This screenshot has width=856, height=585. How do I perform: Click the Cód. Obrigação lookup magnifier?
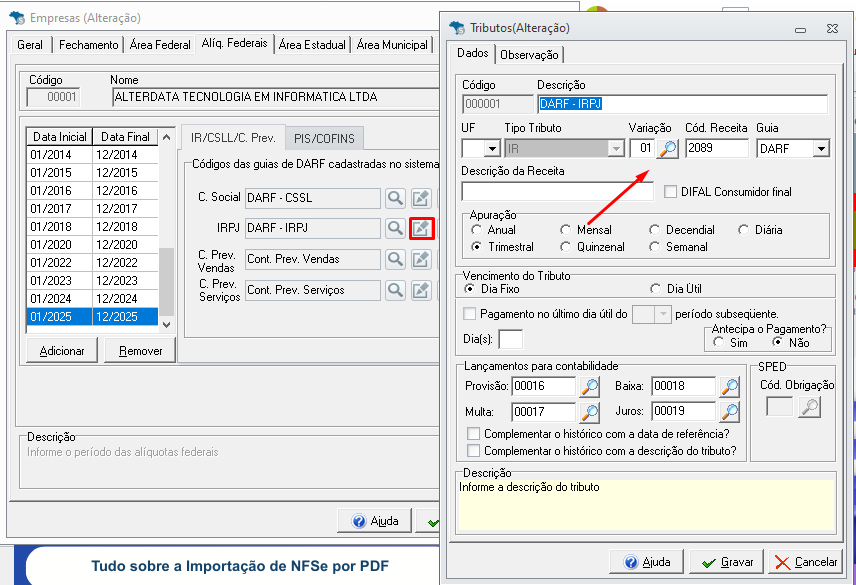pyautogui.click(x=809, y=407)
